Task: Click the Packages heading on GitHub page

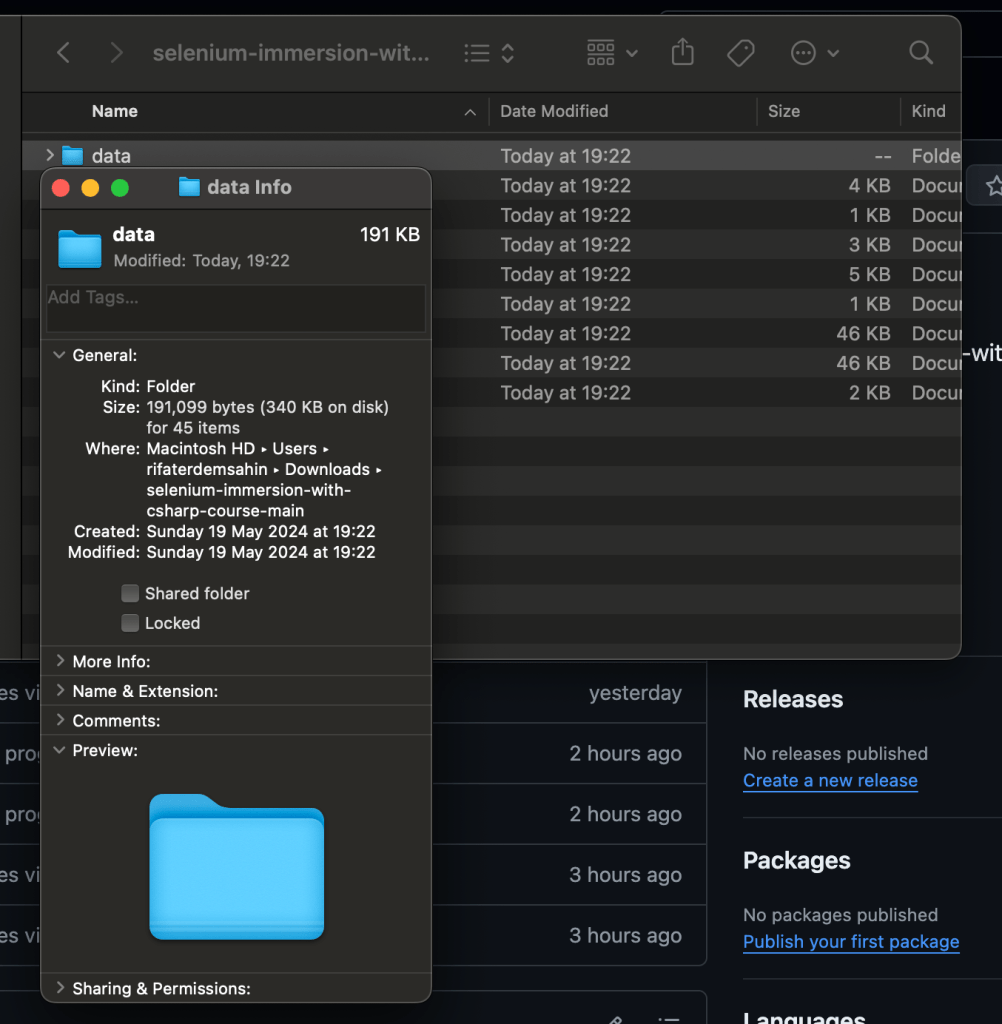Action: click(797, 861)
